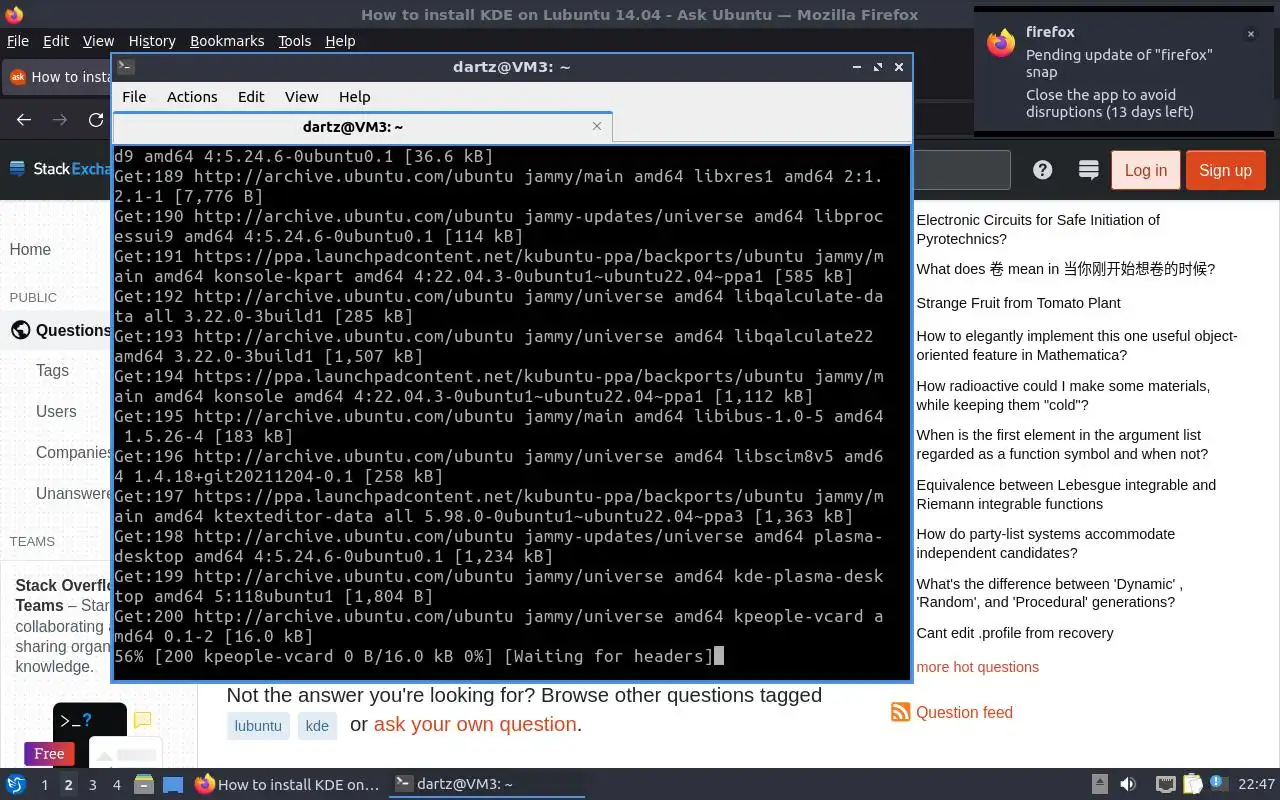1280x800 pixels.
Task: Click the 'kde' tag
Action: [317, 726]
